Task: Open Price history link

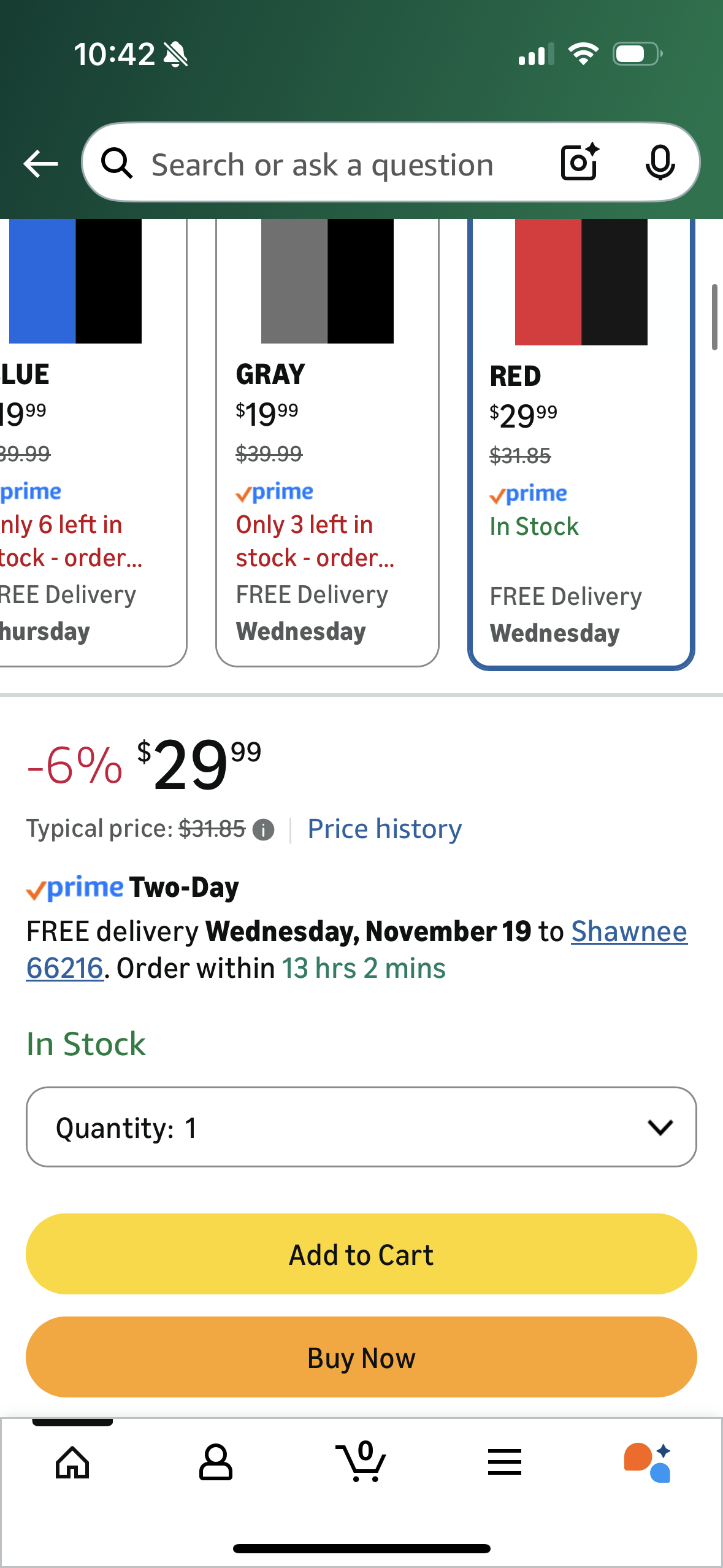Action: [x=384, y=829]
